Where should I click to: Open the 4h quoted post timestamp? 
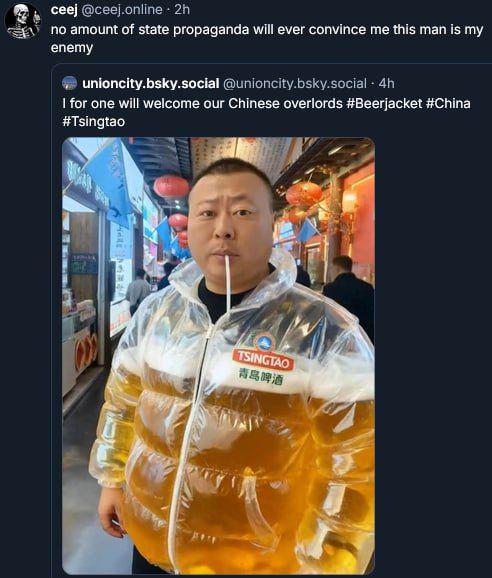click(387, 83)
